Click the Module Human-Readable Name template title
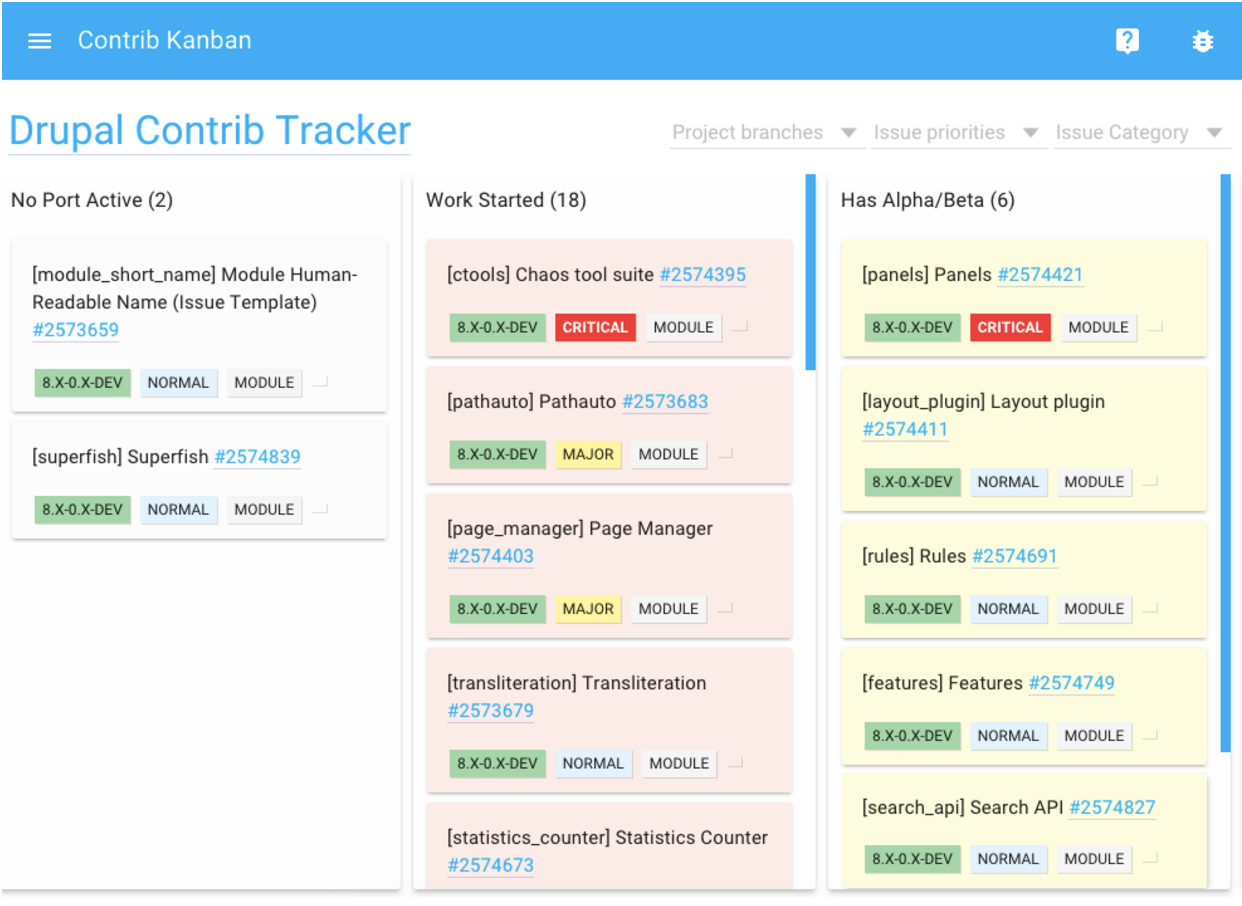Viewport: 1242px width, 906px height. point(195,289)
